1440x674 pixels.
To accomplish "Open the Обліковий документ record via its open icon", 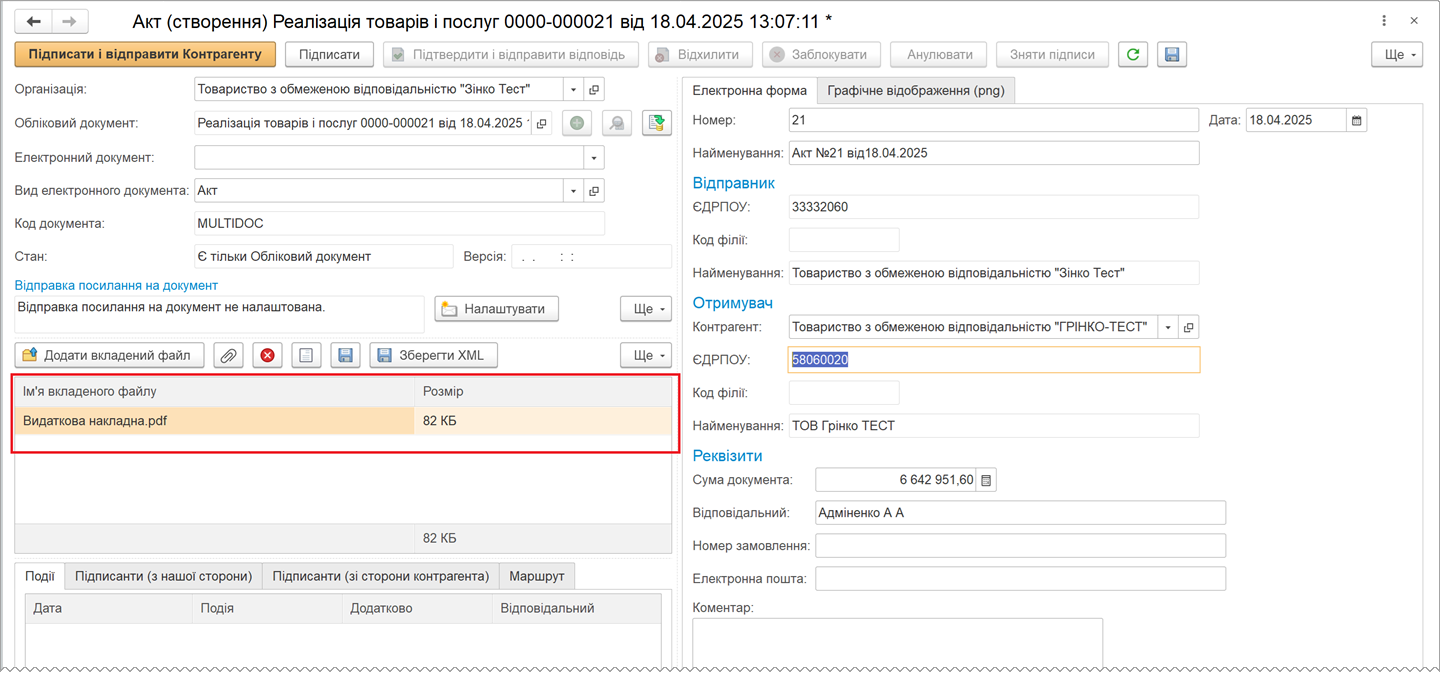I will (541, 123).
